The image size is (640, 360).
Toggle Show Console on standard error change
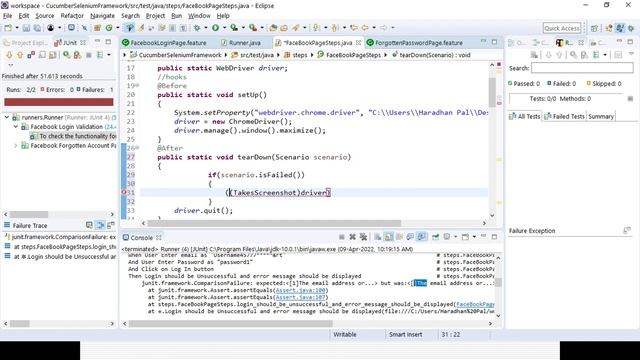(422, 237)
